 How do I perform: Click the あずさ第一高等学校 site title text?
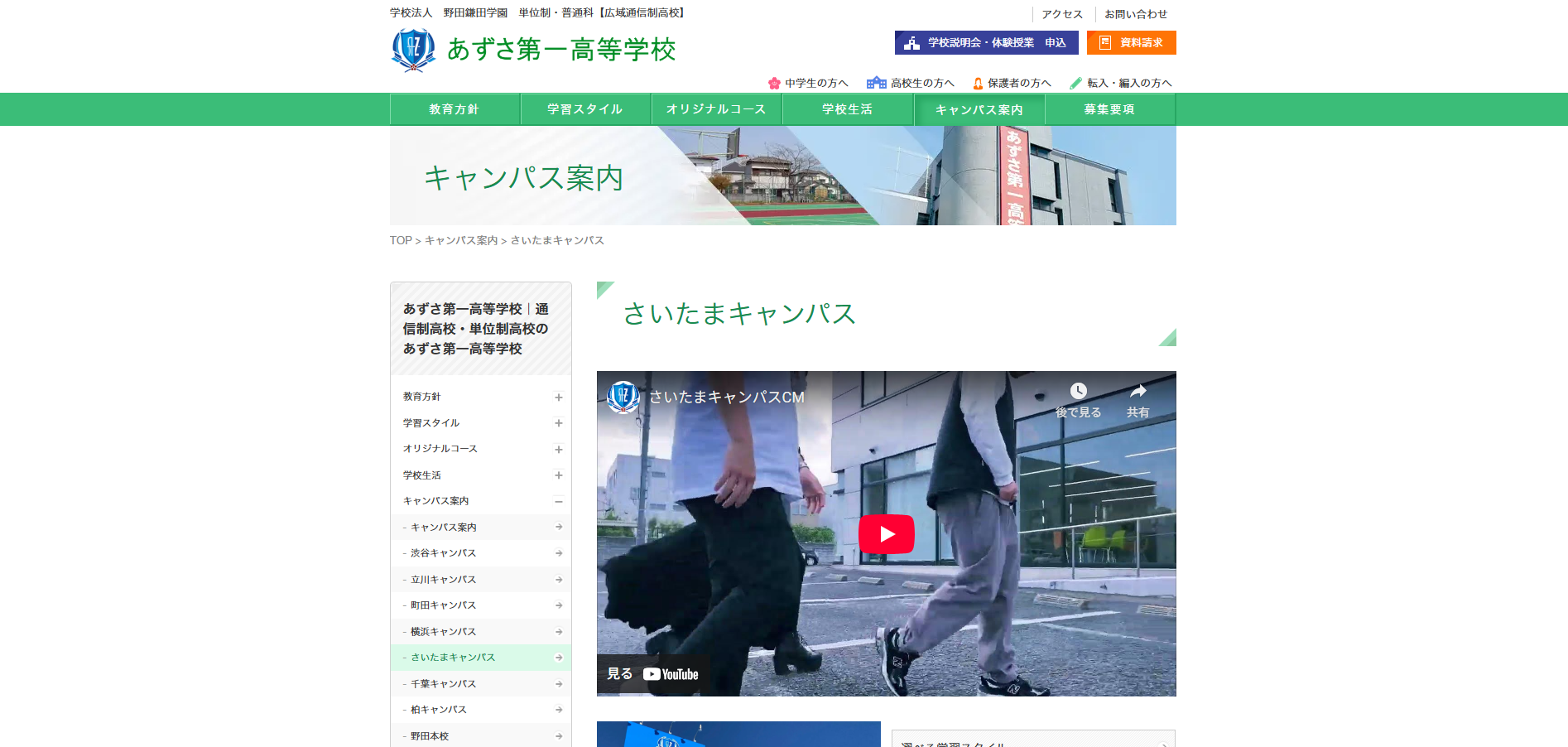point(561,50)
